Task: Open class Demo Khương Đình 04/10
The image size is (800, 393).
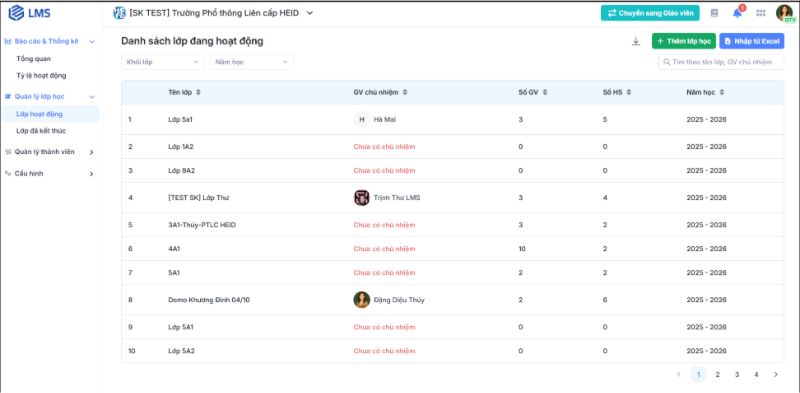Action: click(x=453, y=300)
